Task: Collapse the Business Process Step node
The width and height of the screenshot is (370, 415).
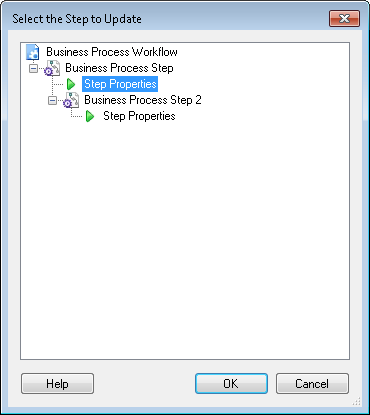Action: (33, 68)
